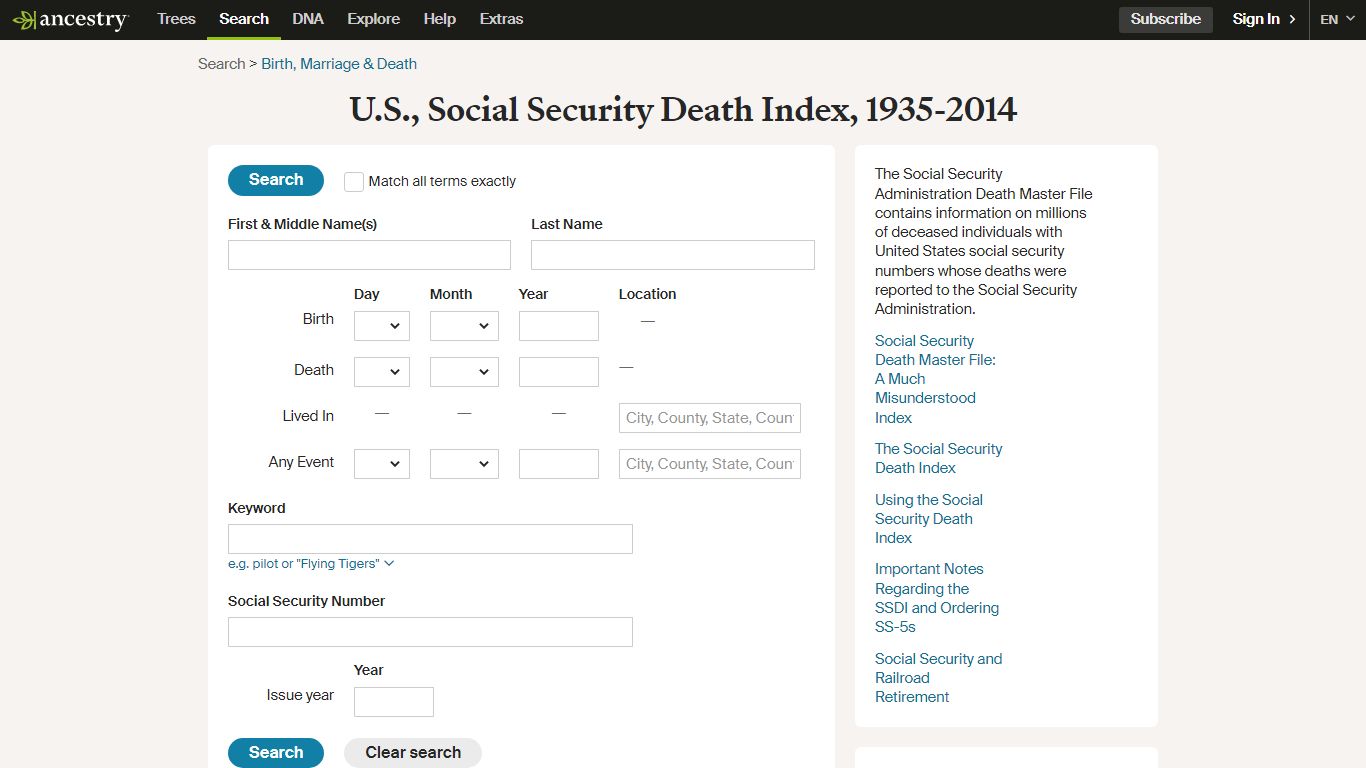Open Death Master File: A Much Misunderstood Index link
This screenshot has height=768, width=1366.
coord(935,379)
